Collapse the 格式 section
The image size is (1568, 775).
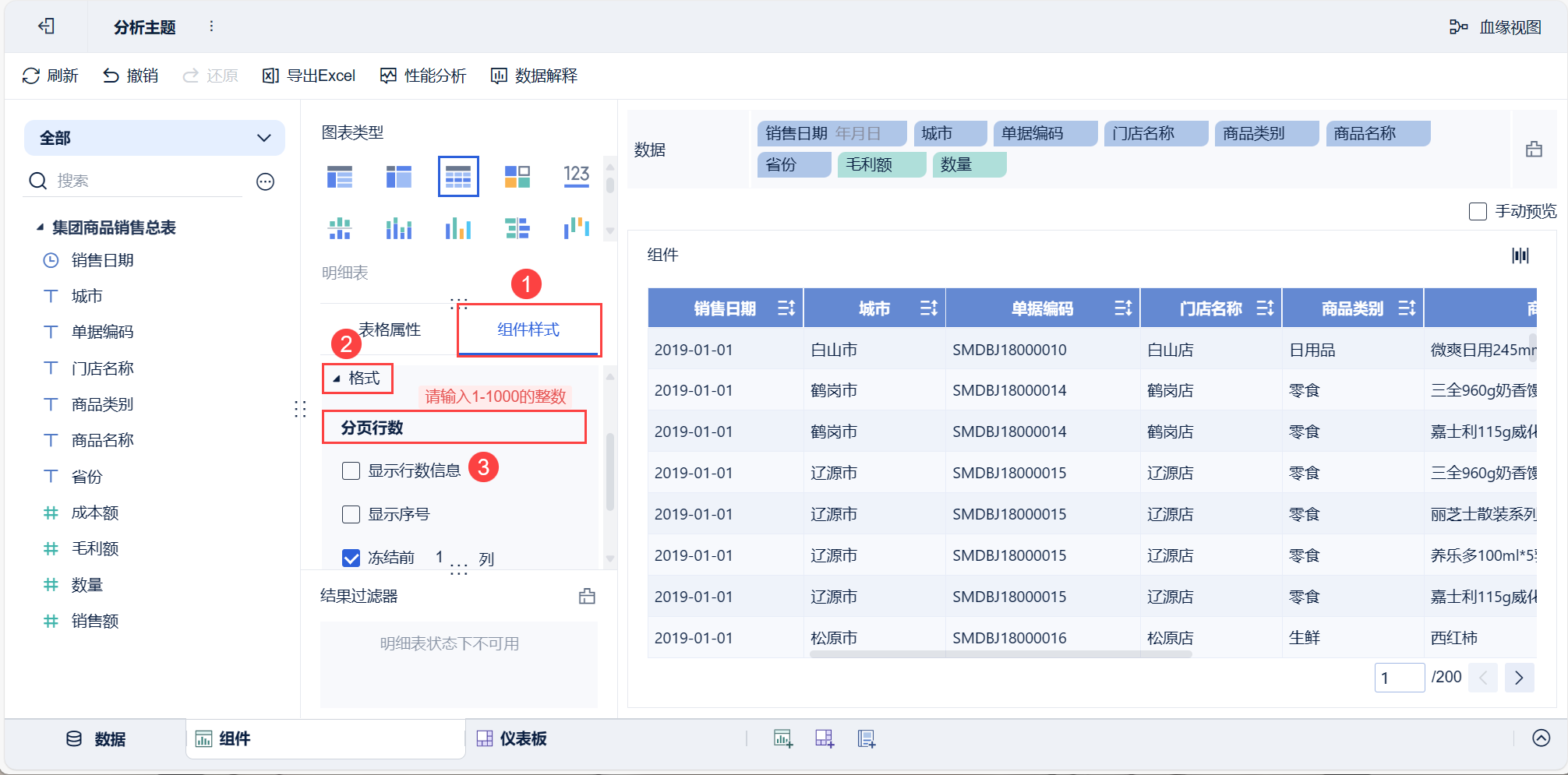337,379
